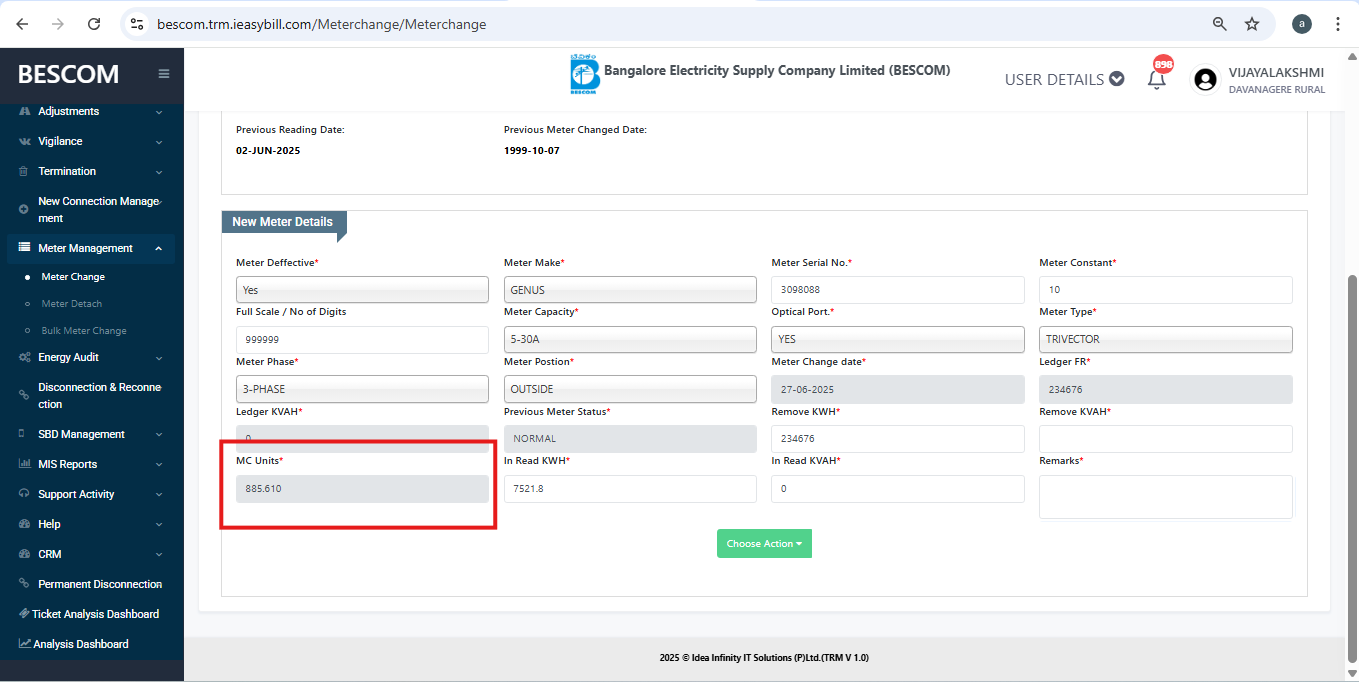Open the Chrome three-dot menu
The width and height of the screenshot is (1359, 682).
pos(1338,24)
